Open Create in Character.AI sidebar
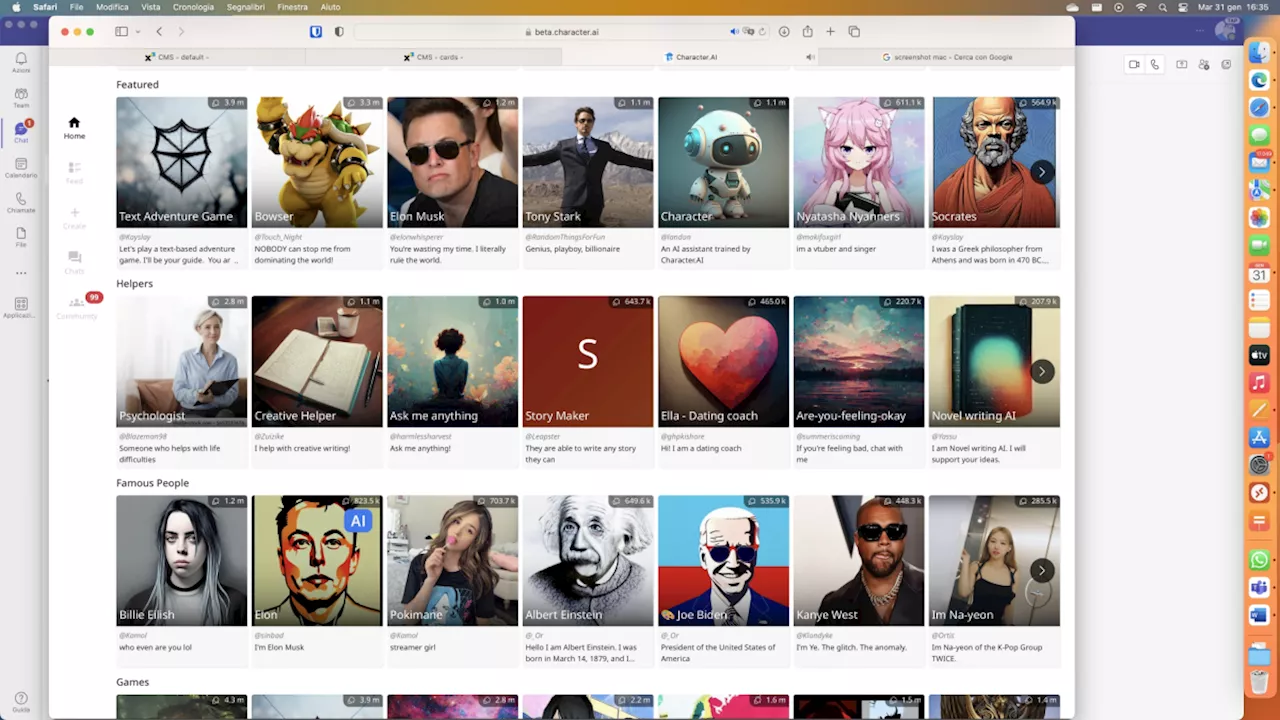 tap(74, 218)
